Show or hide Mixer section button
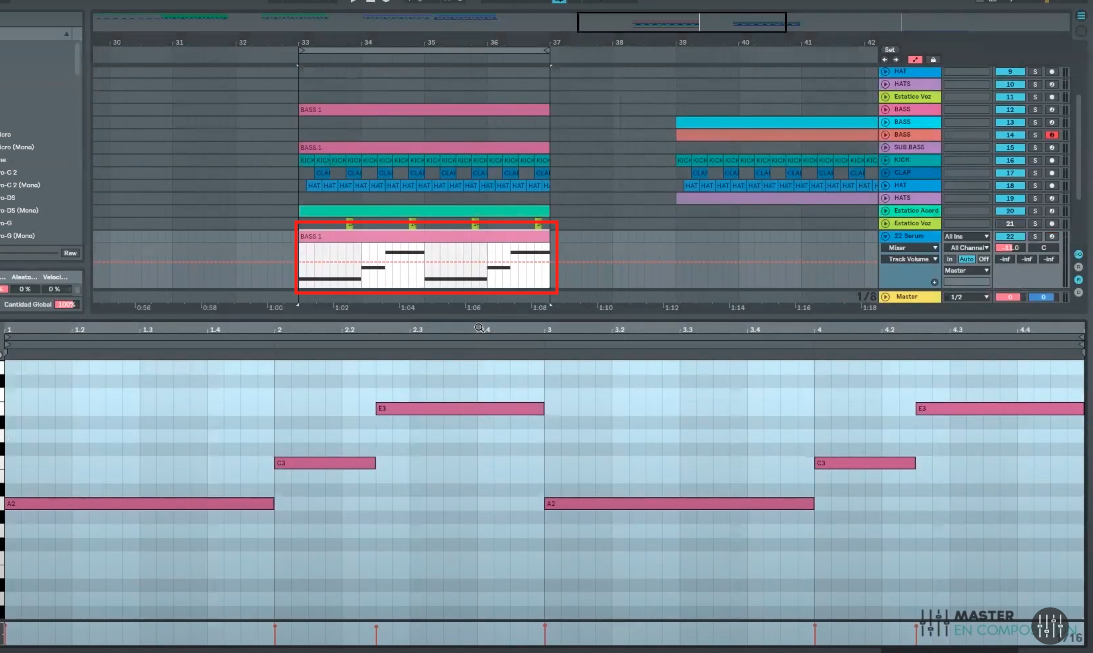1093x653 pixels. point(1078,279)
